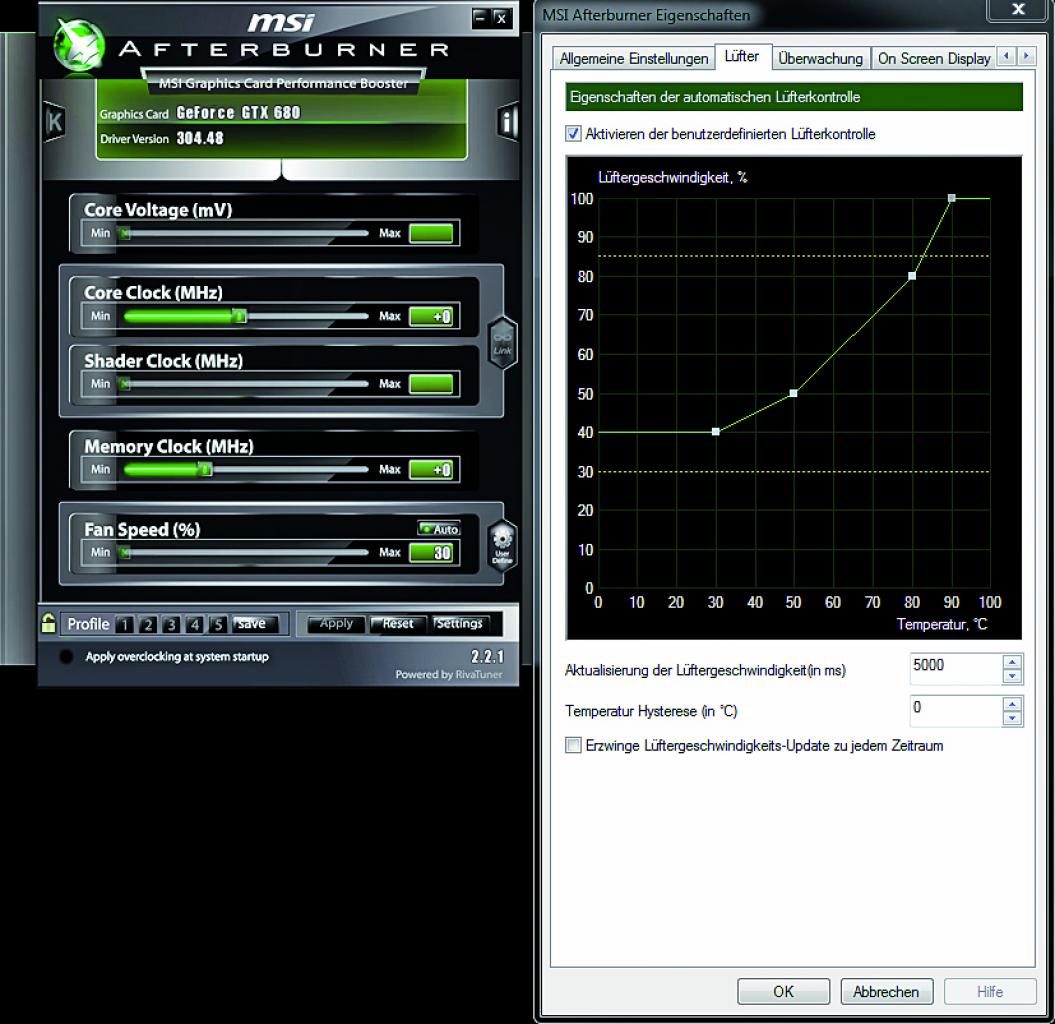
Task: Switch to the Überwachung tab
Action: click(820, 59)
